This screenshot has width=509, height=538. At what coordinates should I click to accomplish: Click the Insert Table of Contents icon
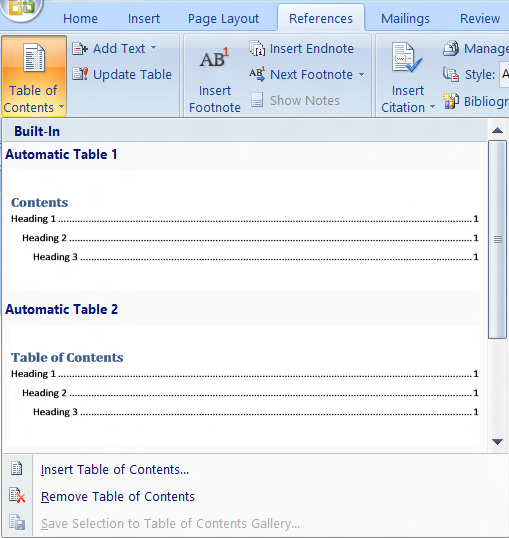[x=16, y=468]
